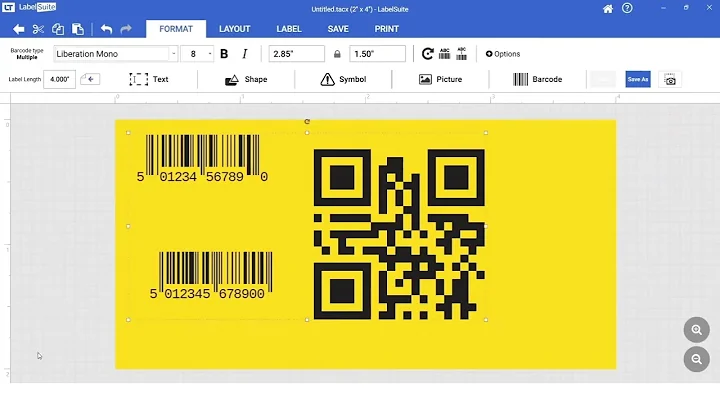The image size is (720, 404).
Task: Edit the 2.85" width field
Action: point(297,54)
